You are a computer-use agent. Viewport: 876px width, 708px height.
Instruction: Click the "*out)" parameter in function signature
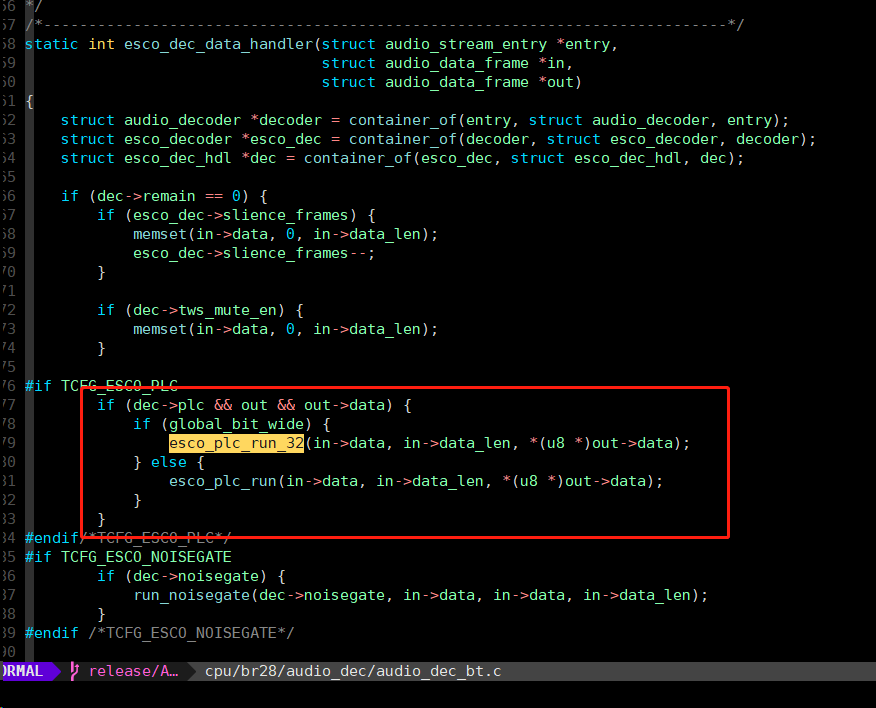[560, 82]
